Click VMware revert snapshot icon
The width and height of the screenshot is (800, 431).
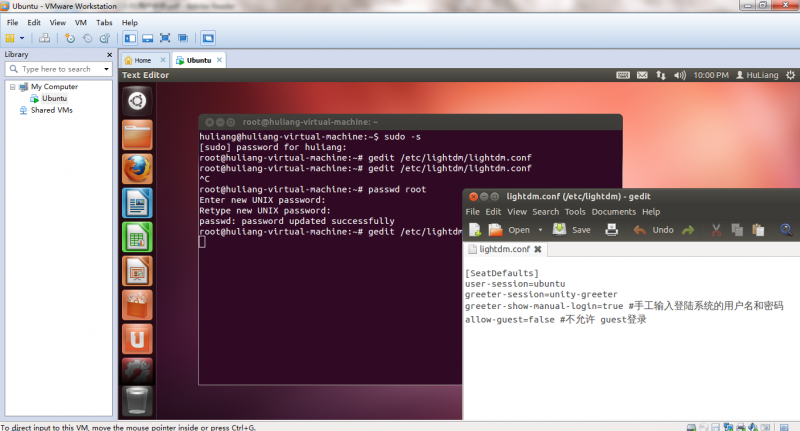click(x=87, y=38)
